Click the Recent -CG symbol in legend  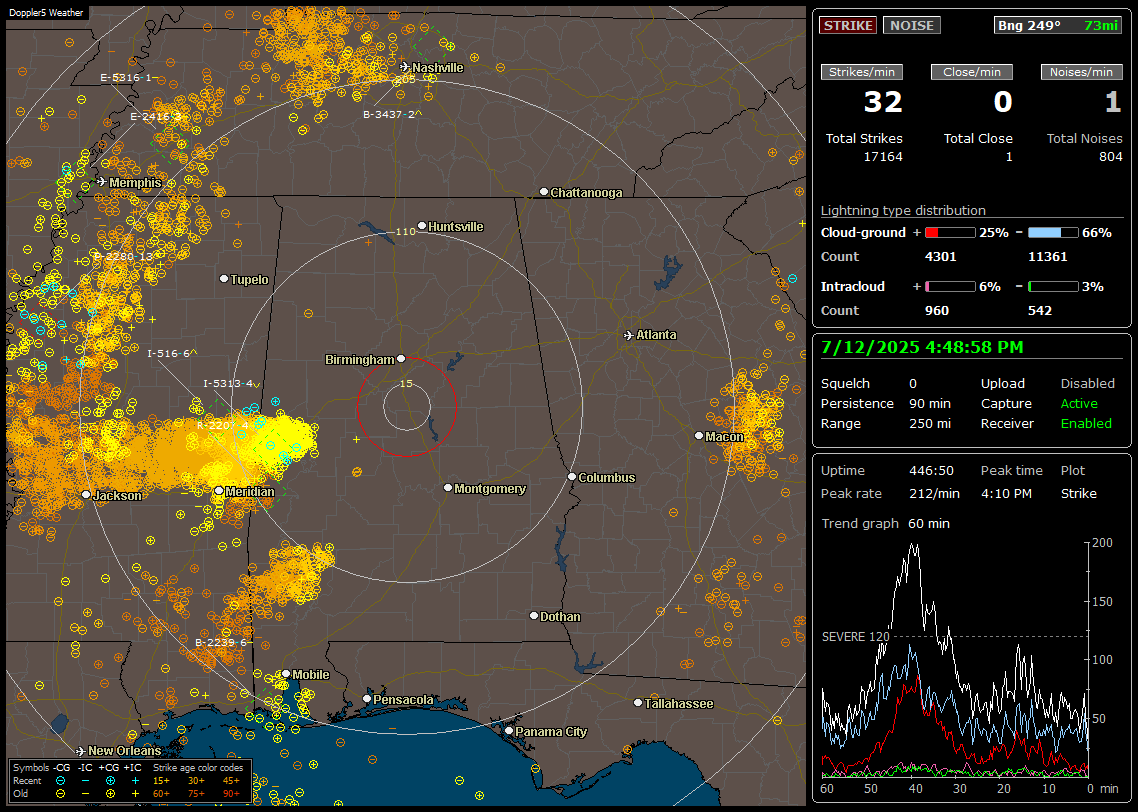(60, 781)
